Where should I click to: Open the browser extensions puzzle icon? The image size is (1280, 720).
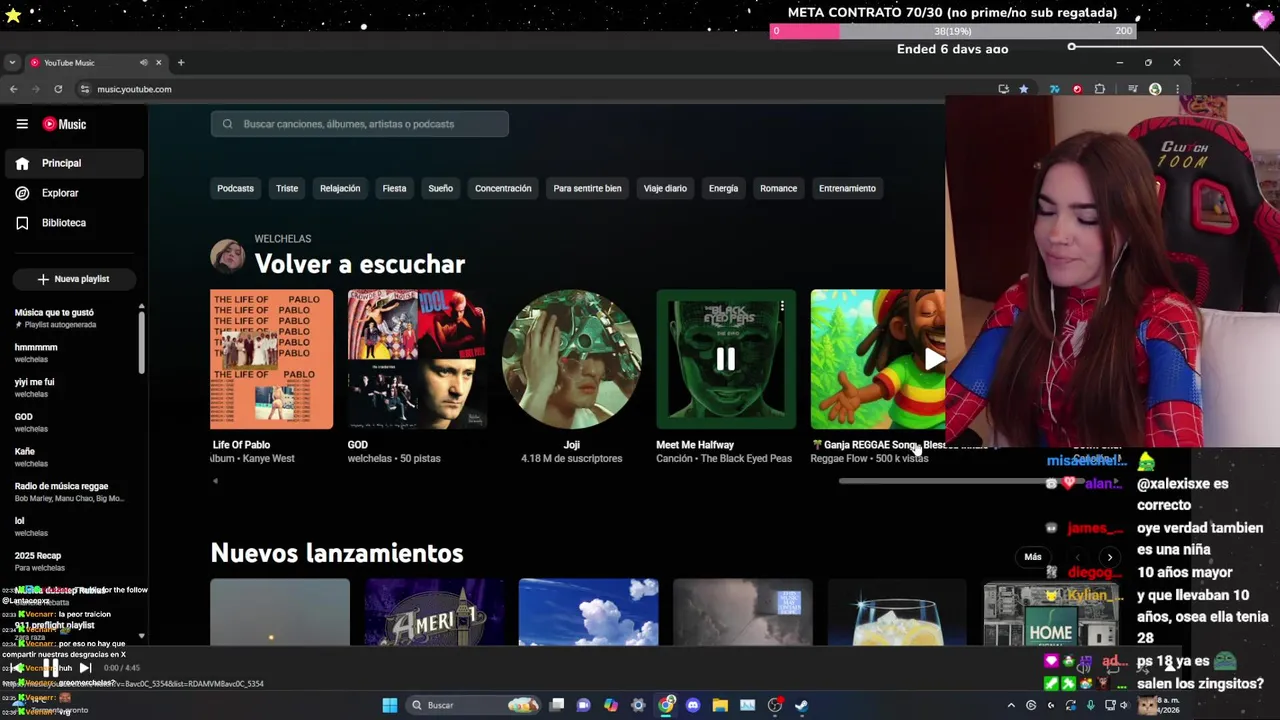[x=1100, y=89]
